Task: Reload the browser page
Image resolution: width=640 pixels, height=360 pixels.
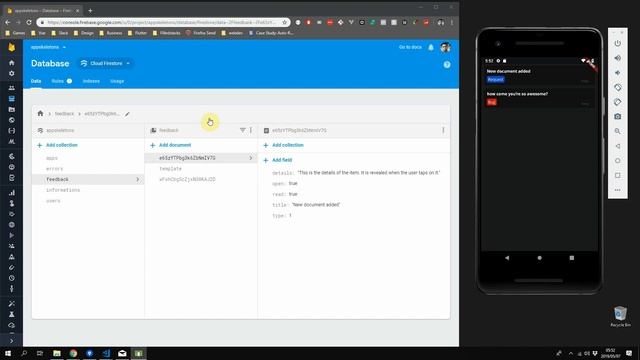Action: pyautogui.click(x=29, y=22)
